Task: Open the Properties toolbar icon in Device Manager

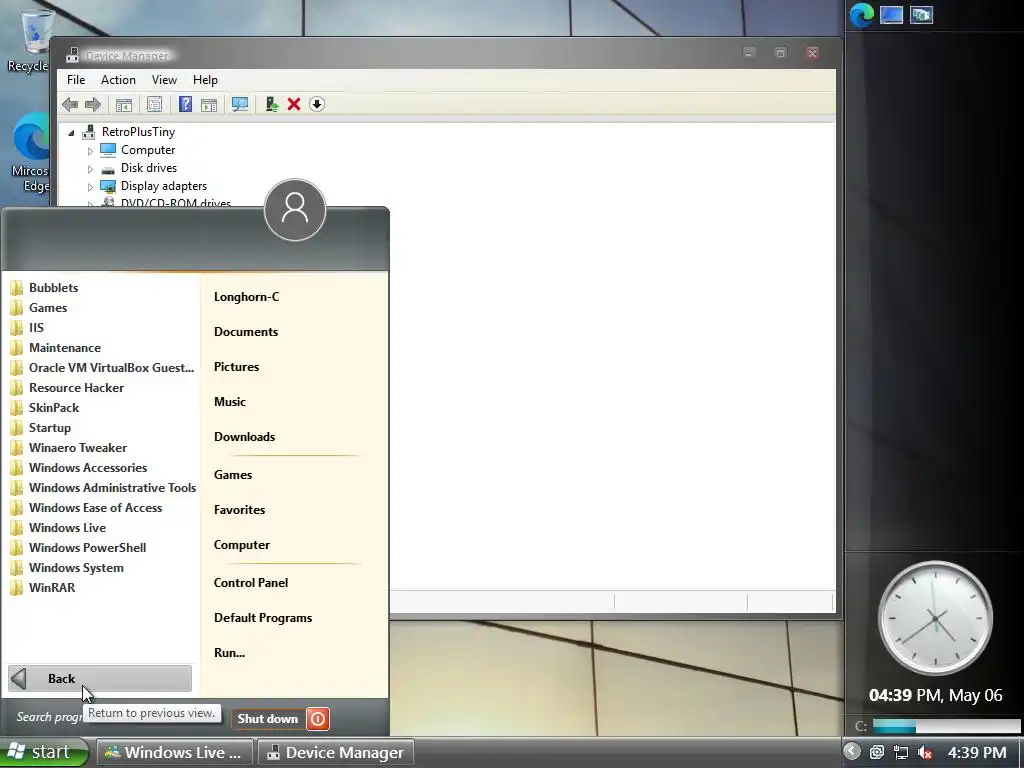Action: pos(154,104)
